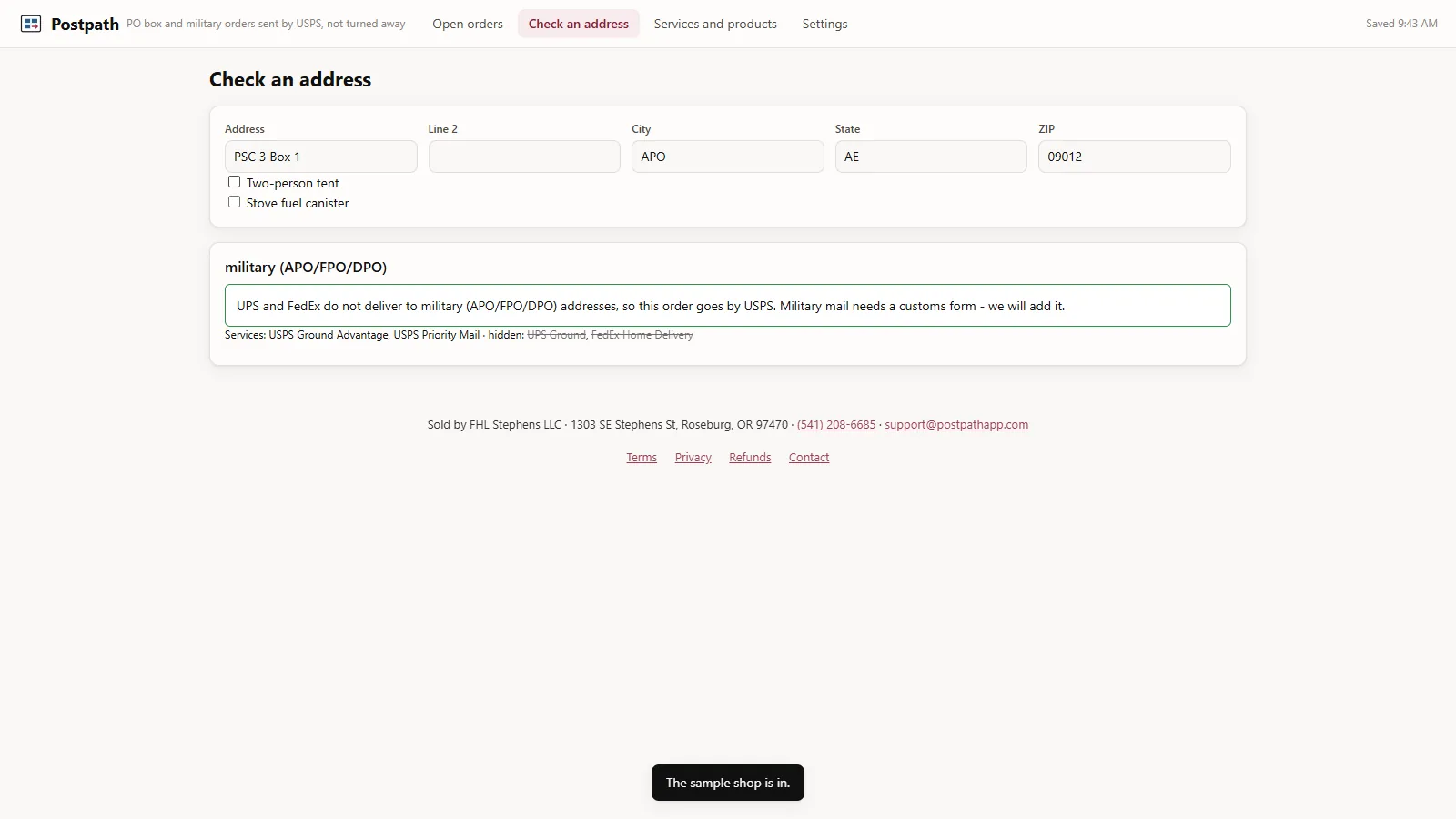Screen dimensions: 1456x819
Task: Enable the Two-person tent checkbox
Action: [x=234, y=182]
